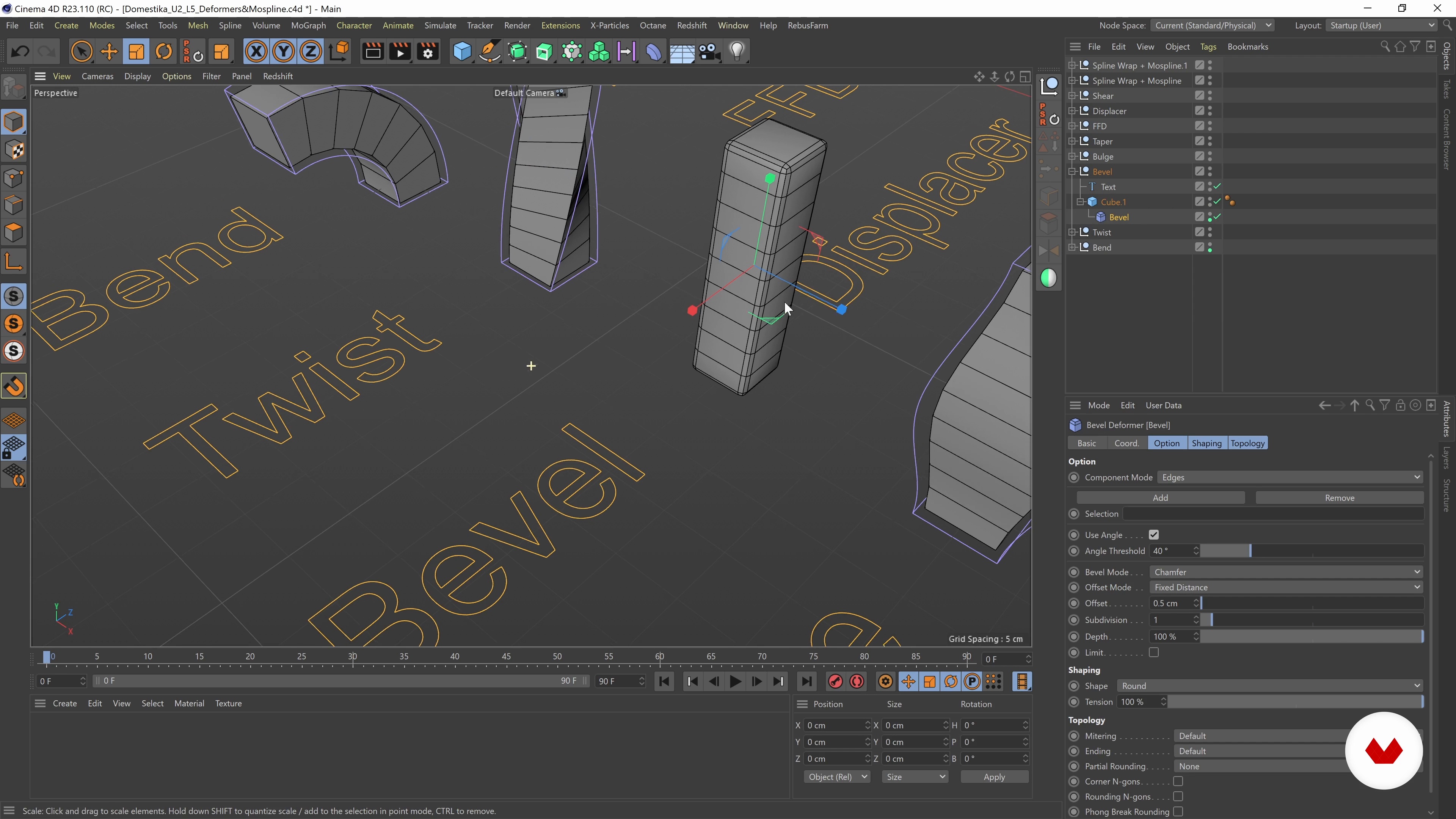Enable Corner N-gons checkbox
1456x819 pixels.
click(1178, 781)
